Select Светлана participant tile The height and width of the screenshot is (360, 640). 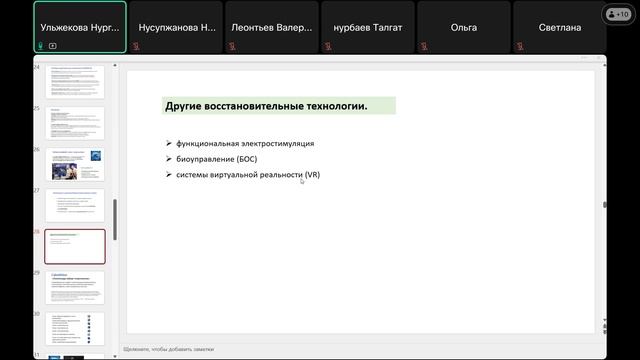click(560, 27)
